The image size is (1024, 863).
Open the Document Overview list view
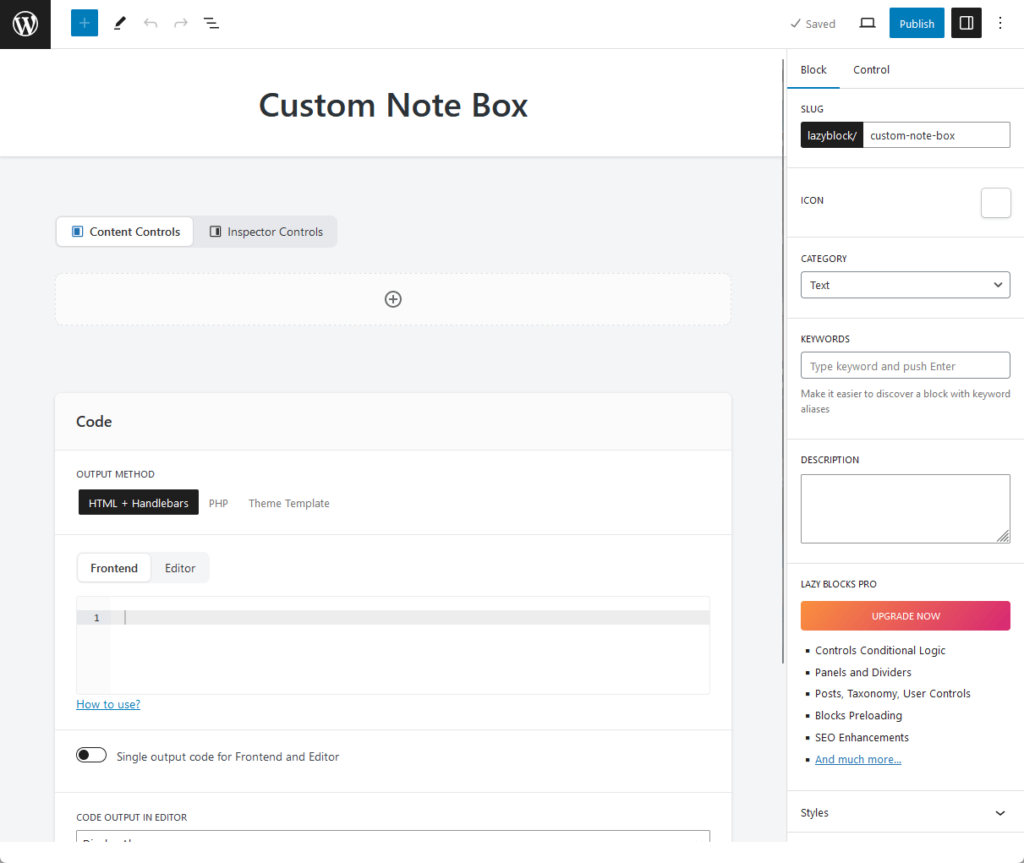coord(211,24)
